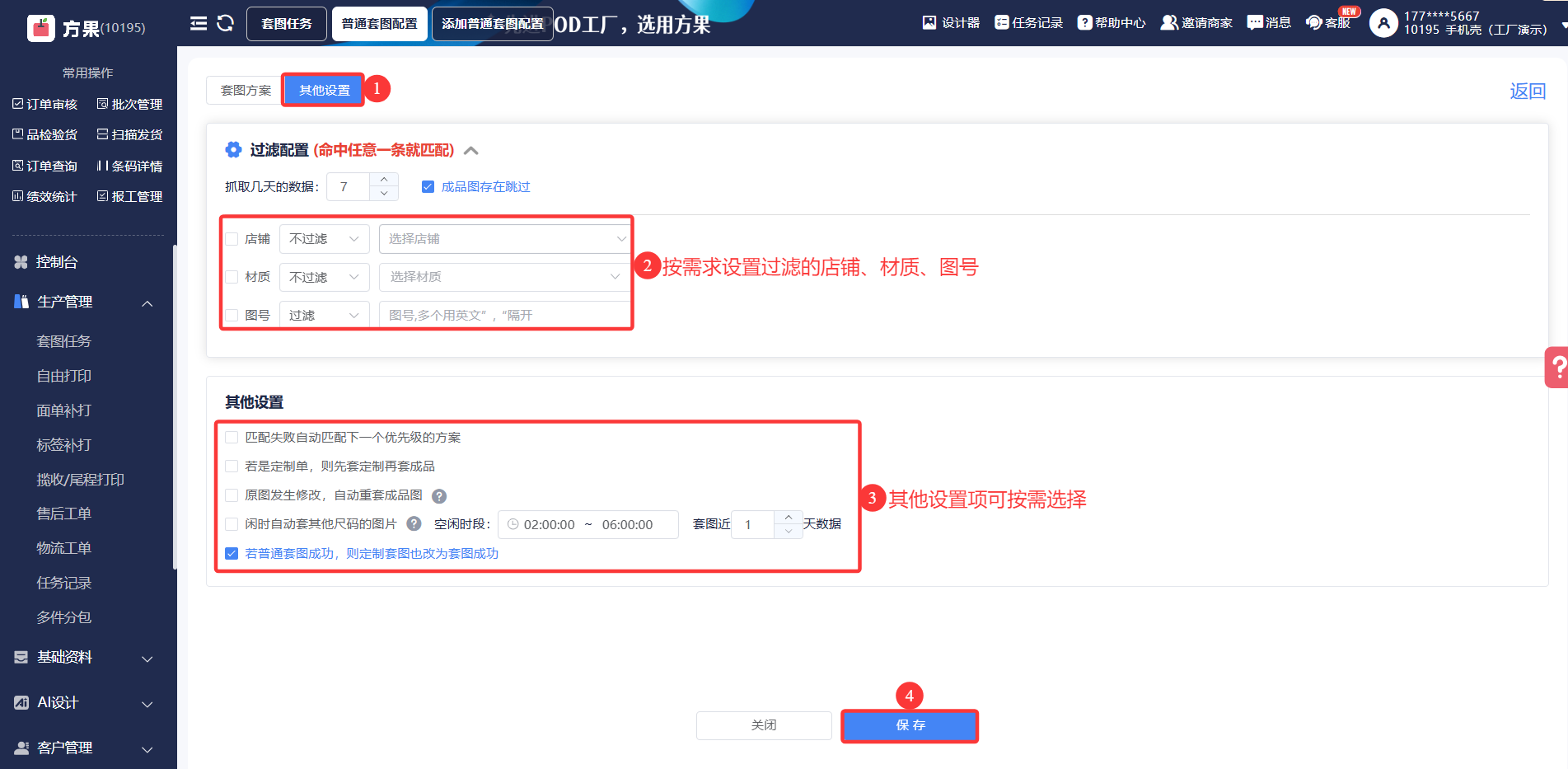The width and height of the screenshot is (1568, 769).
Task: Open 套图任务 in the sidebar
Action: (64, 341)
